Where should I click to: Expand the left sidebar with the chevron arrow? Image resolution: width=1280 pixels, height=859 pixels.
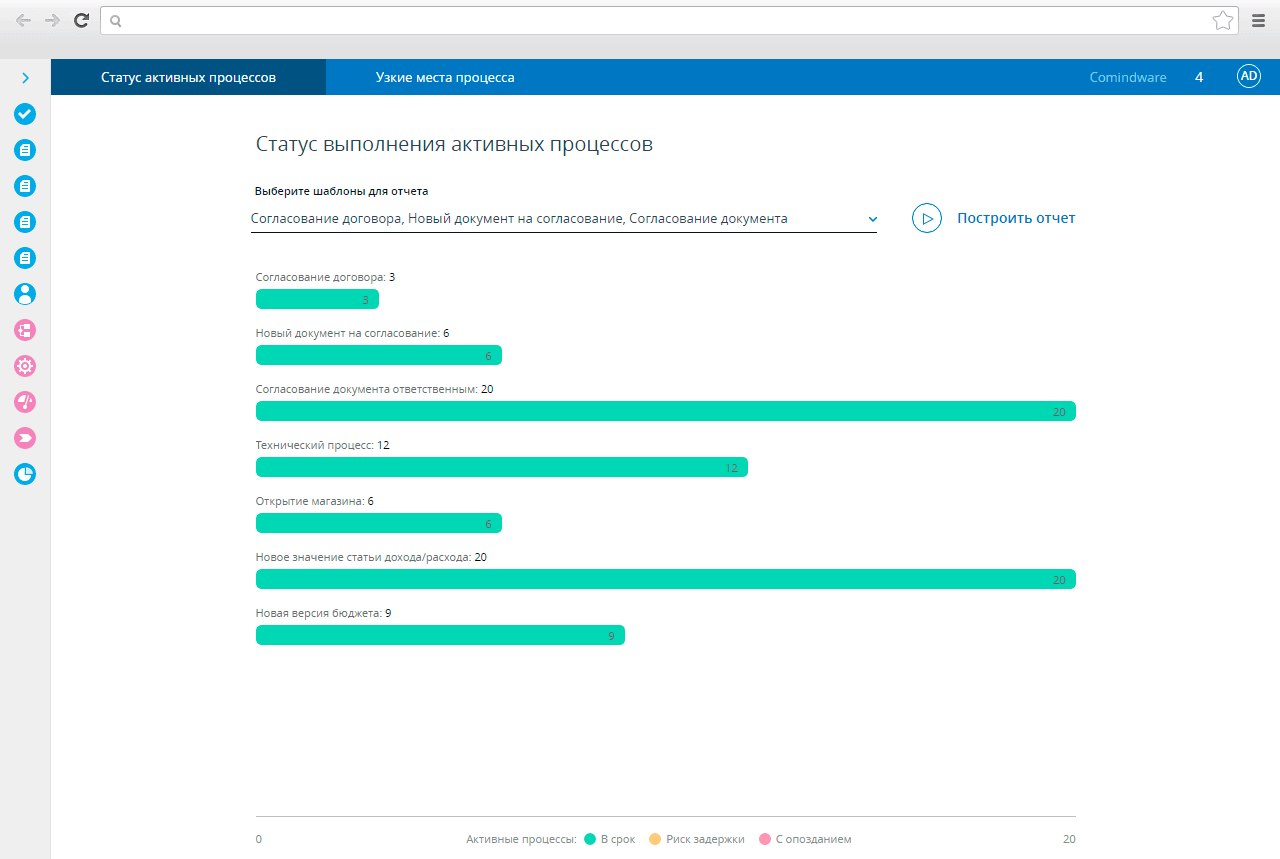[25, 78]
